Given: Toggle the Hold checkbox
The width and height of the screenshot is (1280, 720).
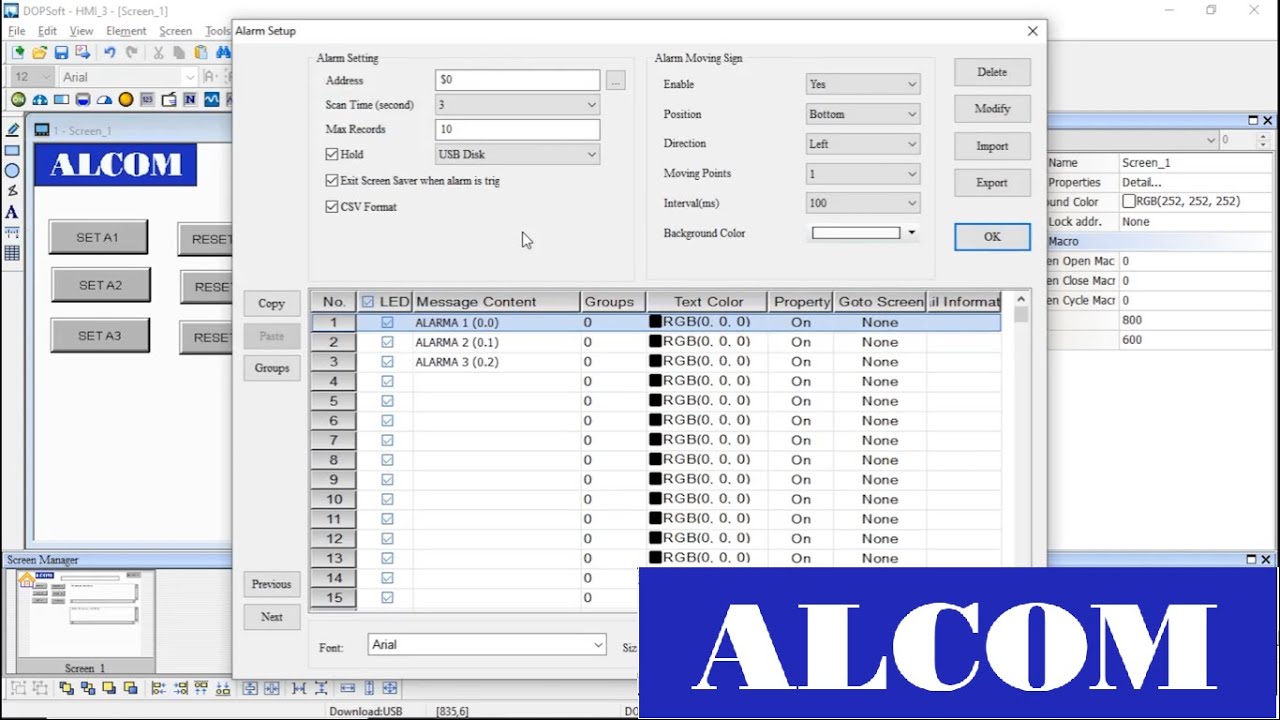Looking at the screenshot, I should click(x=332, y=155).
